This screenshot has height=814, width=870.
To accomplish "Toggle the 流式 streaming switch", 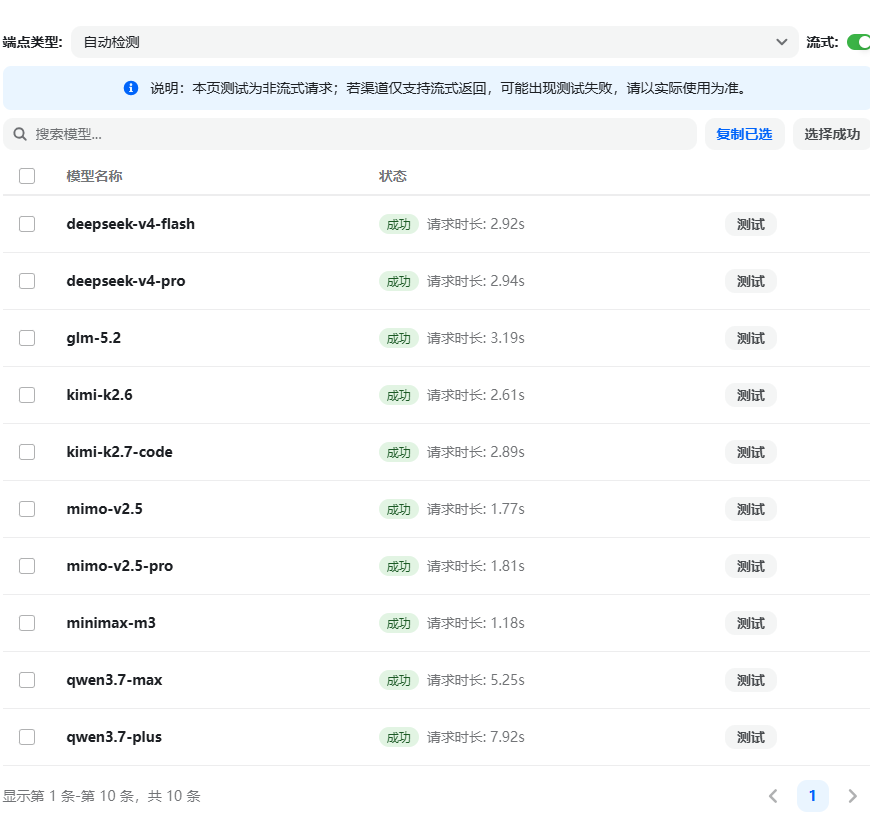I will pyautogui.click(x=858, y=42).
